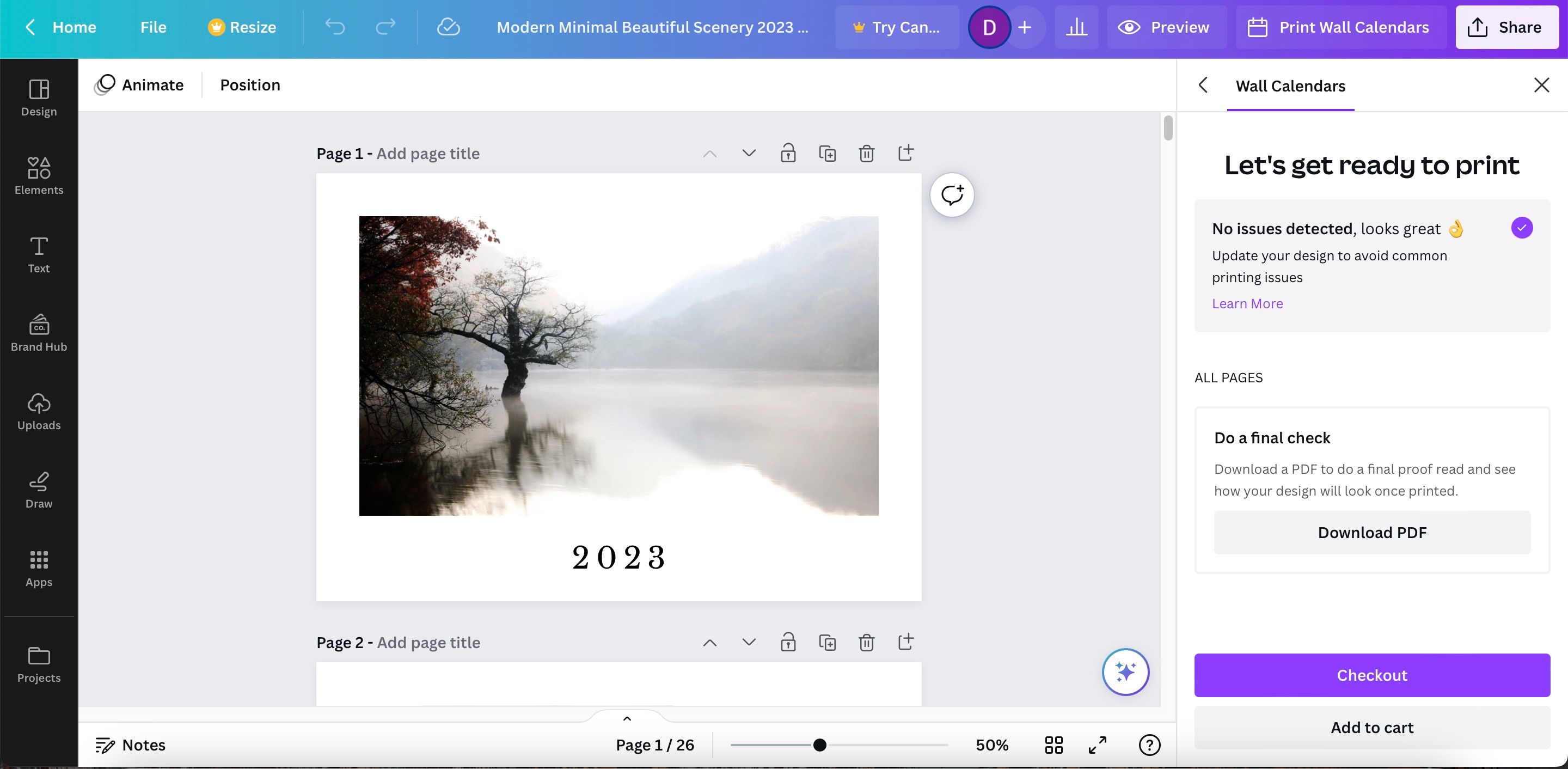Click the Learn More link
The width and height of the screenshot is (1568, 769).
pos(1247,303)
